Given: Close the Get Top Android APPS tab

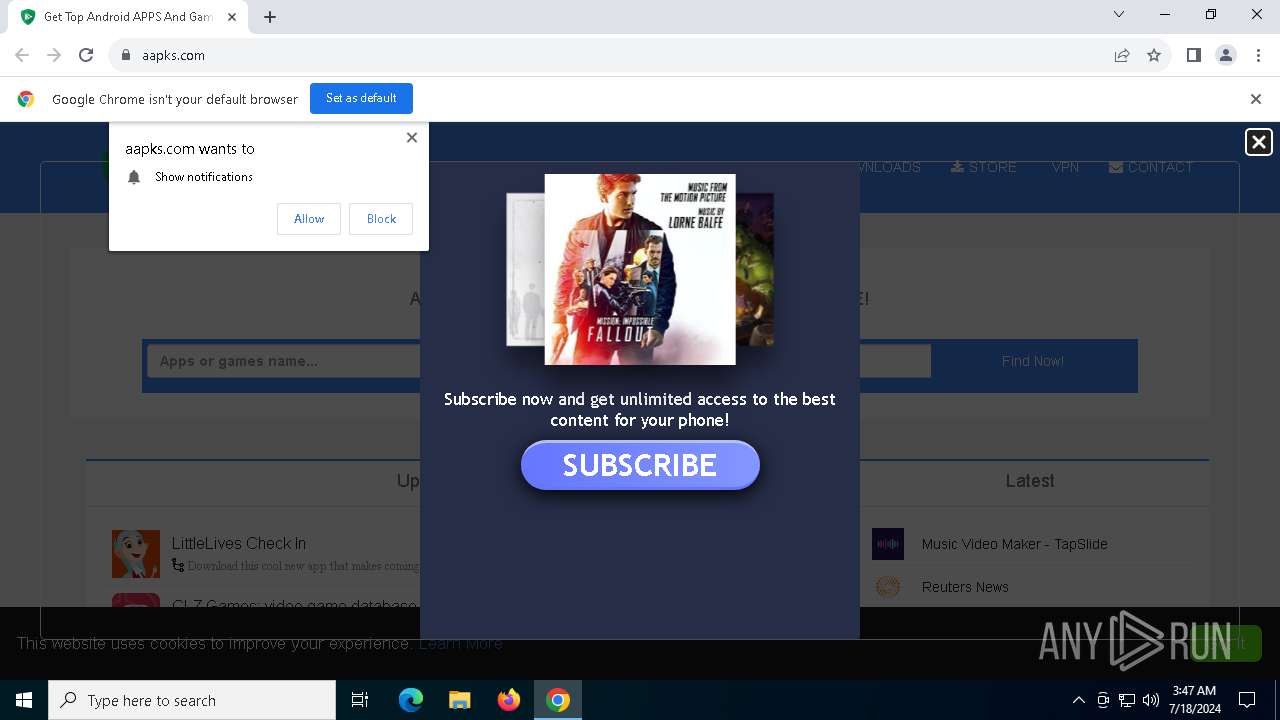Looking at the screenshot, I should click(232, 17).
